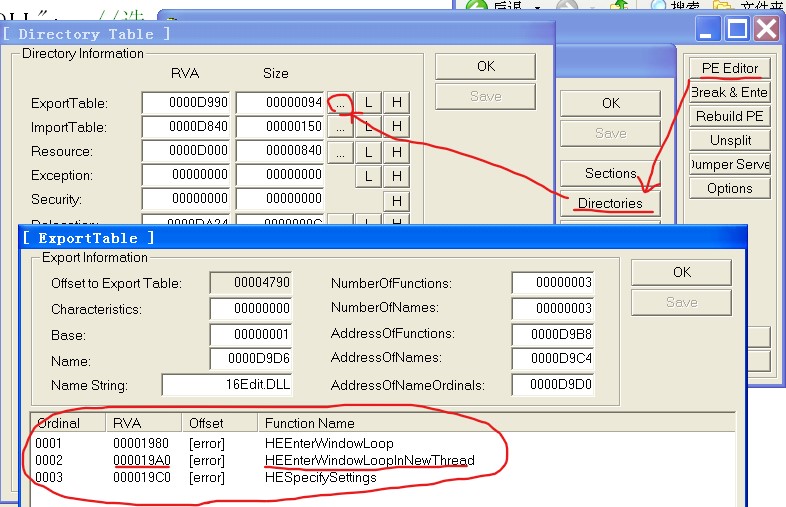The height and width of the screenshot is (507, 786).
Task: Click the '...' button in the ImportTable row
Action: pyautogui.click(x=341, y=127)
